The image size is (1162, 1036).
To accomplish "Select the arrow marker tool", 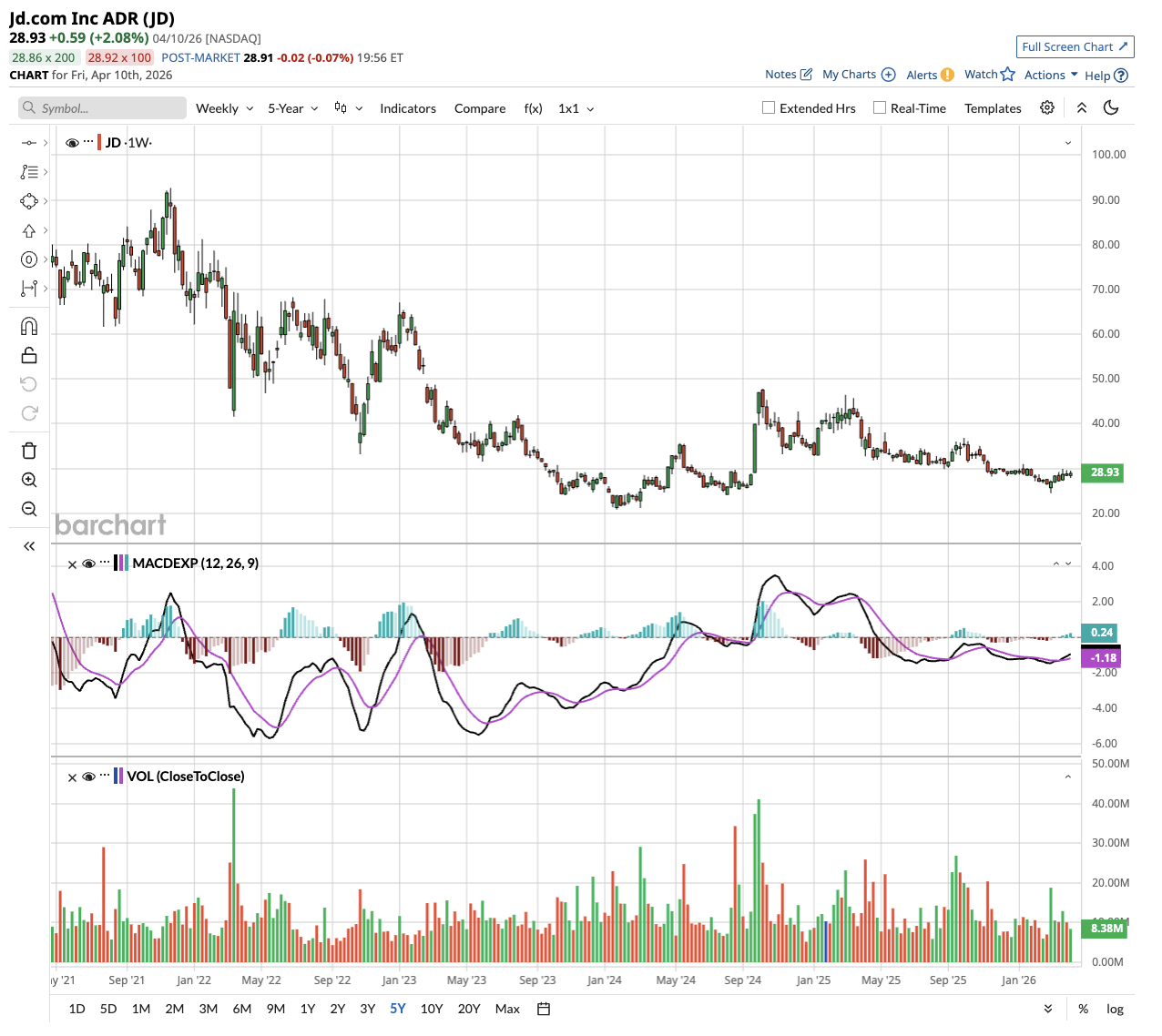I will click(29, 230).
